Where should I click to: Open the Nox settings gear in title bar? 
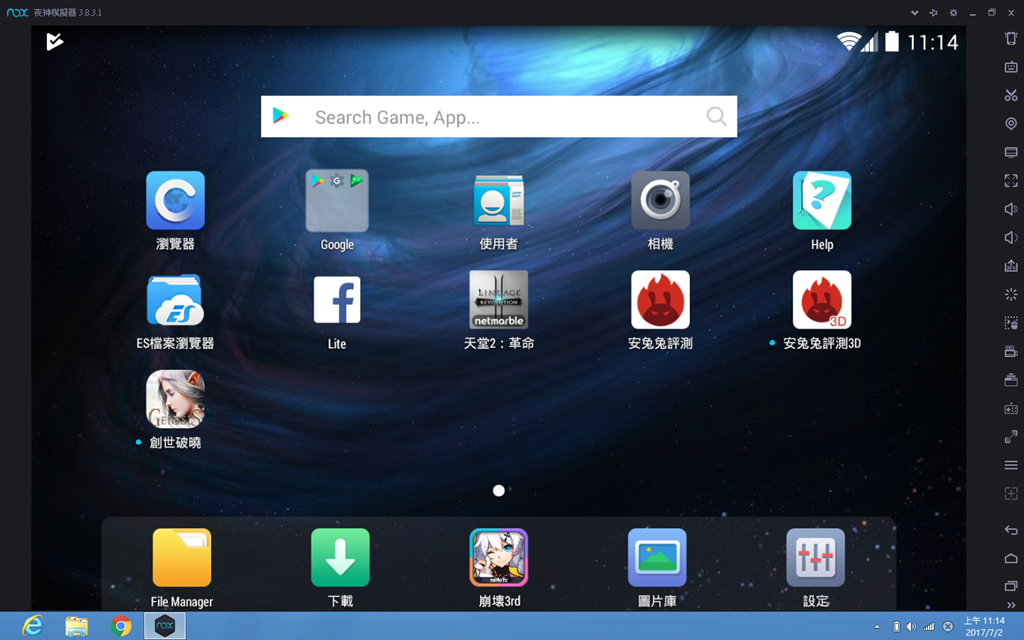(x=953, y=12)
